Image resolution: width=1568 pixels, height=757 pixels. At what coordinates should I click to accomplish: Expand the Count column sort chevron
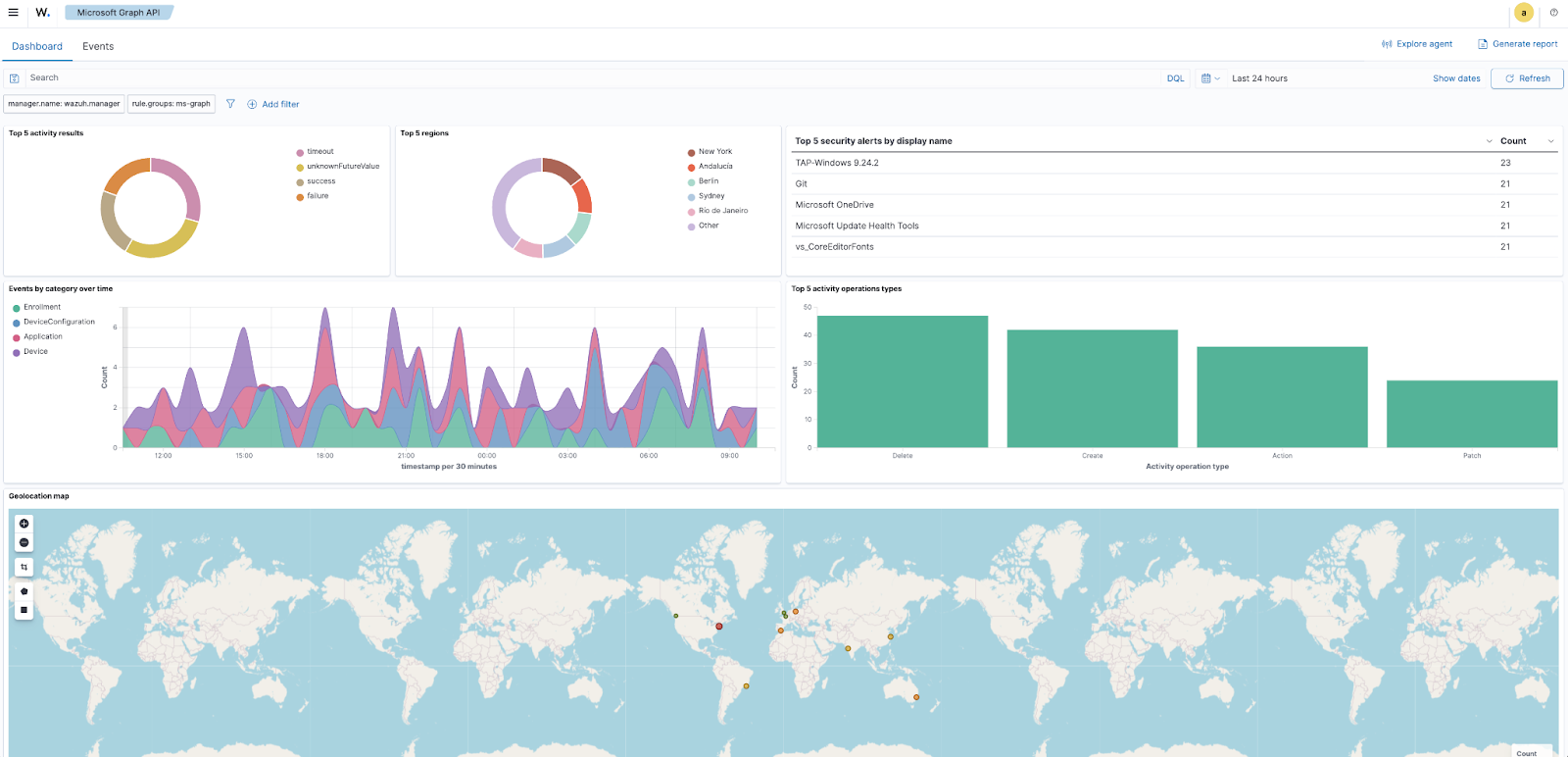[x=1550, y=141]
